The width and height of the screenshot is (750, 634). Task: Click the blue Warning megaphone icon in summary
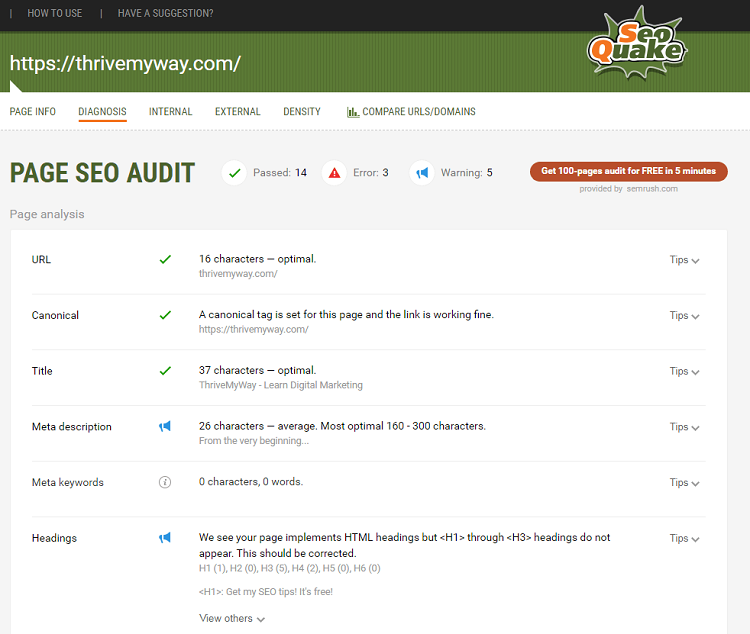(x=422, y=173)
